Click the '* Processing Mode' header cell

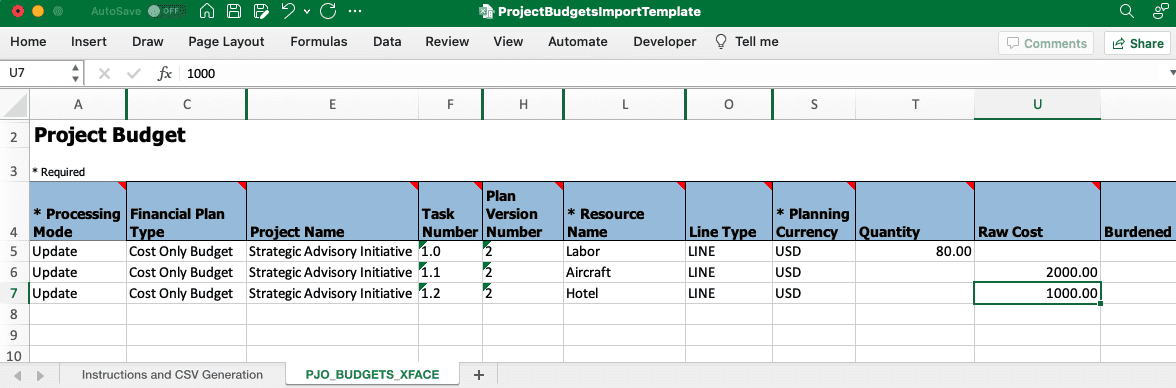click(x=78, y=211)
